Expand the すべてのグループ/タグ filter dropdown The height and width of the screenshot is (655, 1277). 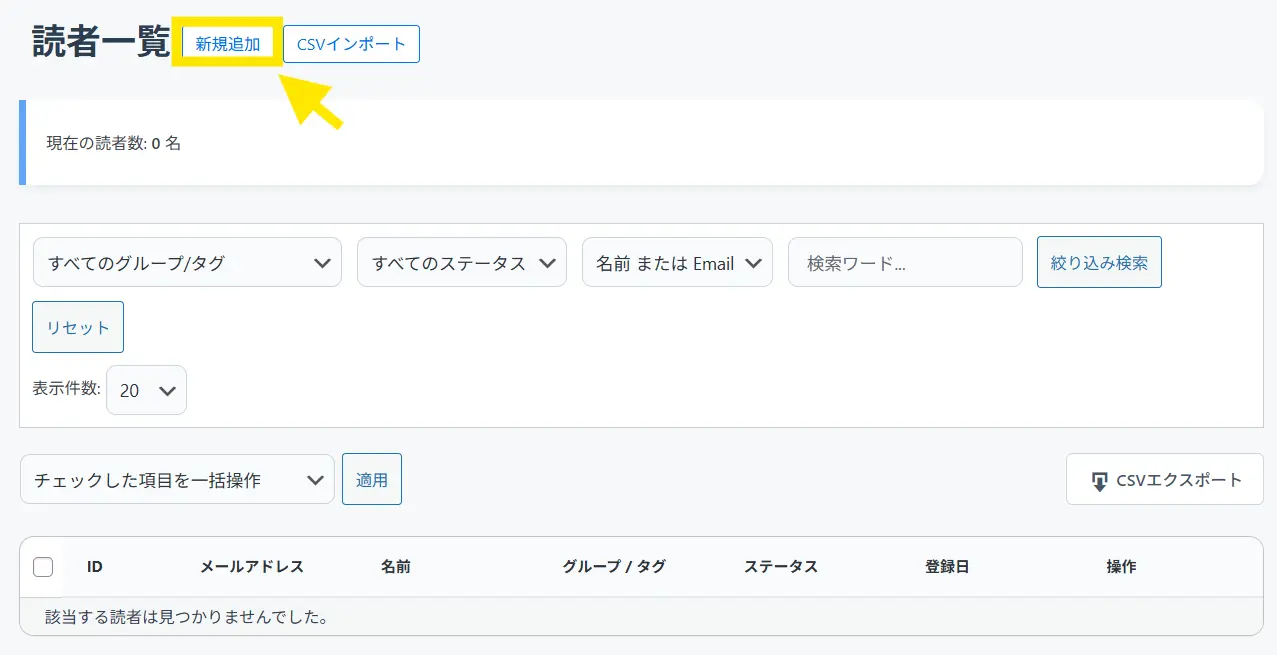pyautogui.click(x=188, y=263)
